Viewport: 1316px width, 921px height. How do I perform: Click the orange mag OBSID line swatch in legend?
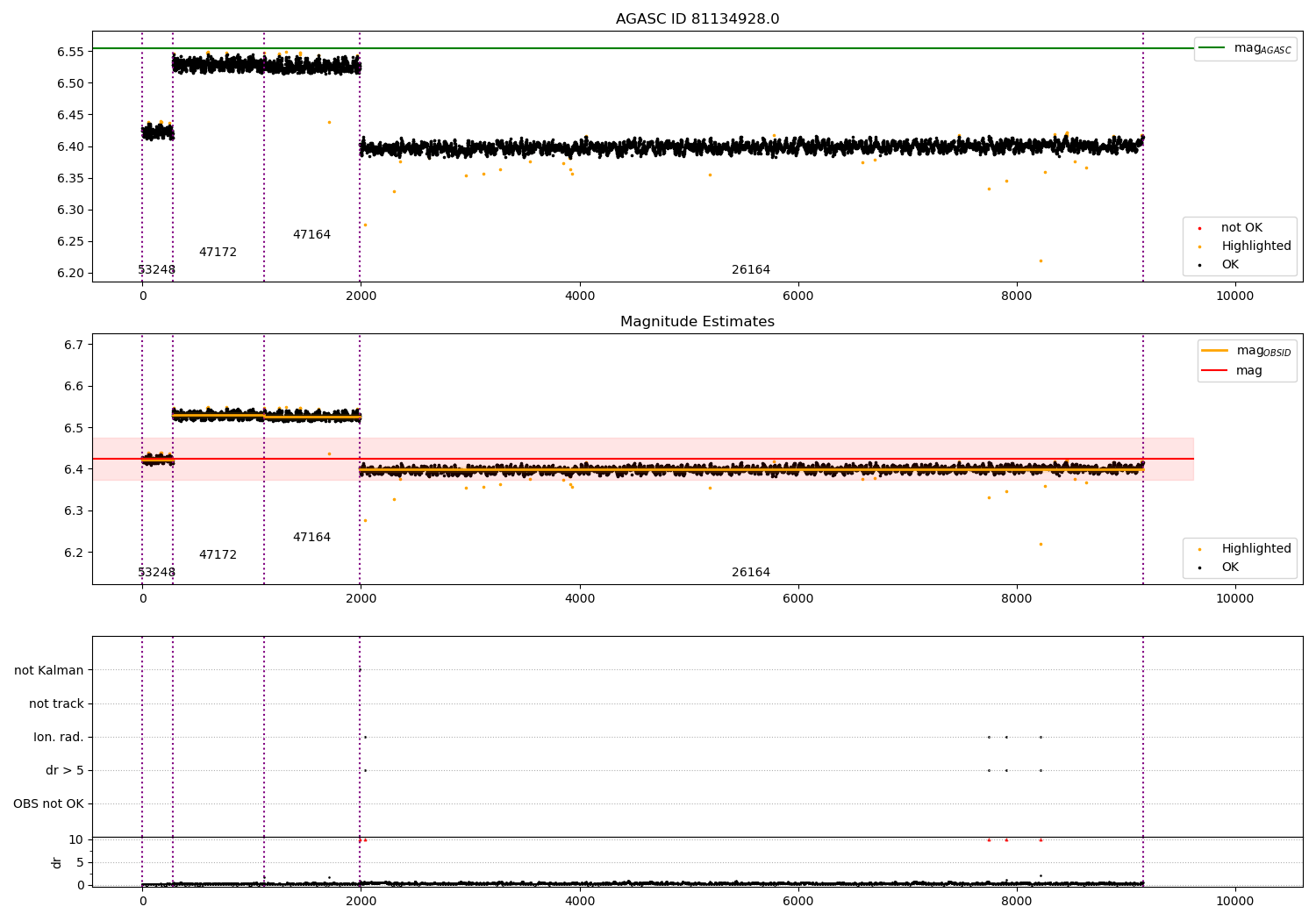(1214, 351)
